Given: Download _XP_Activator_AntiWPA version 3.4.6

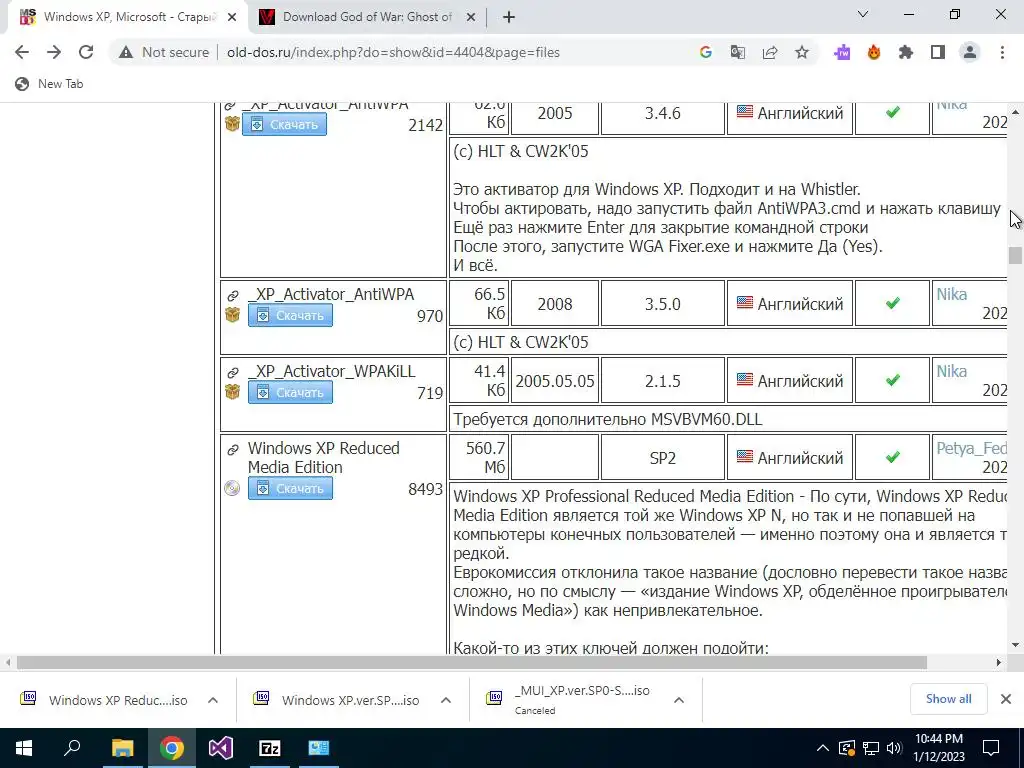Looking at the screenshot, I should (x=284, y=124).
